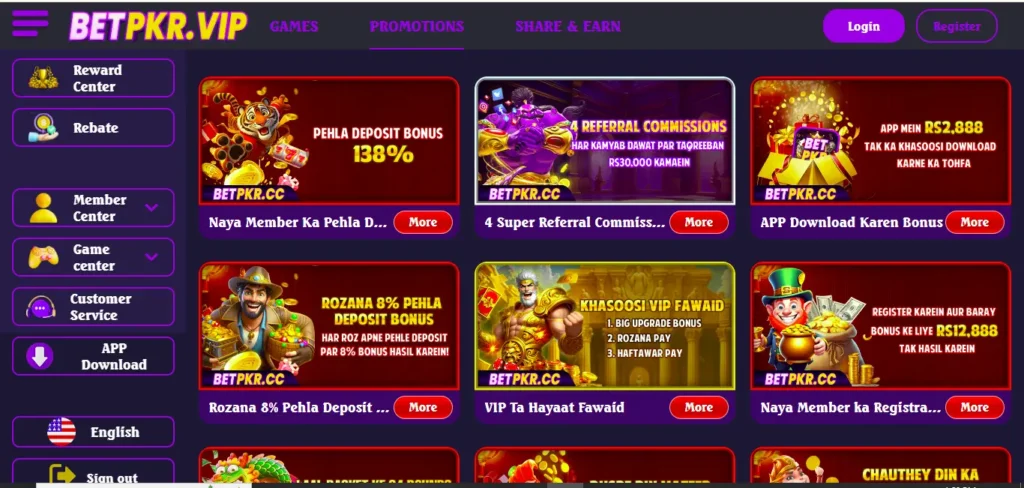
Task: Select the Game center gamepad icon
Action: (x=43, y=257)
